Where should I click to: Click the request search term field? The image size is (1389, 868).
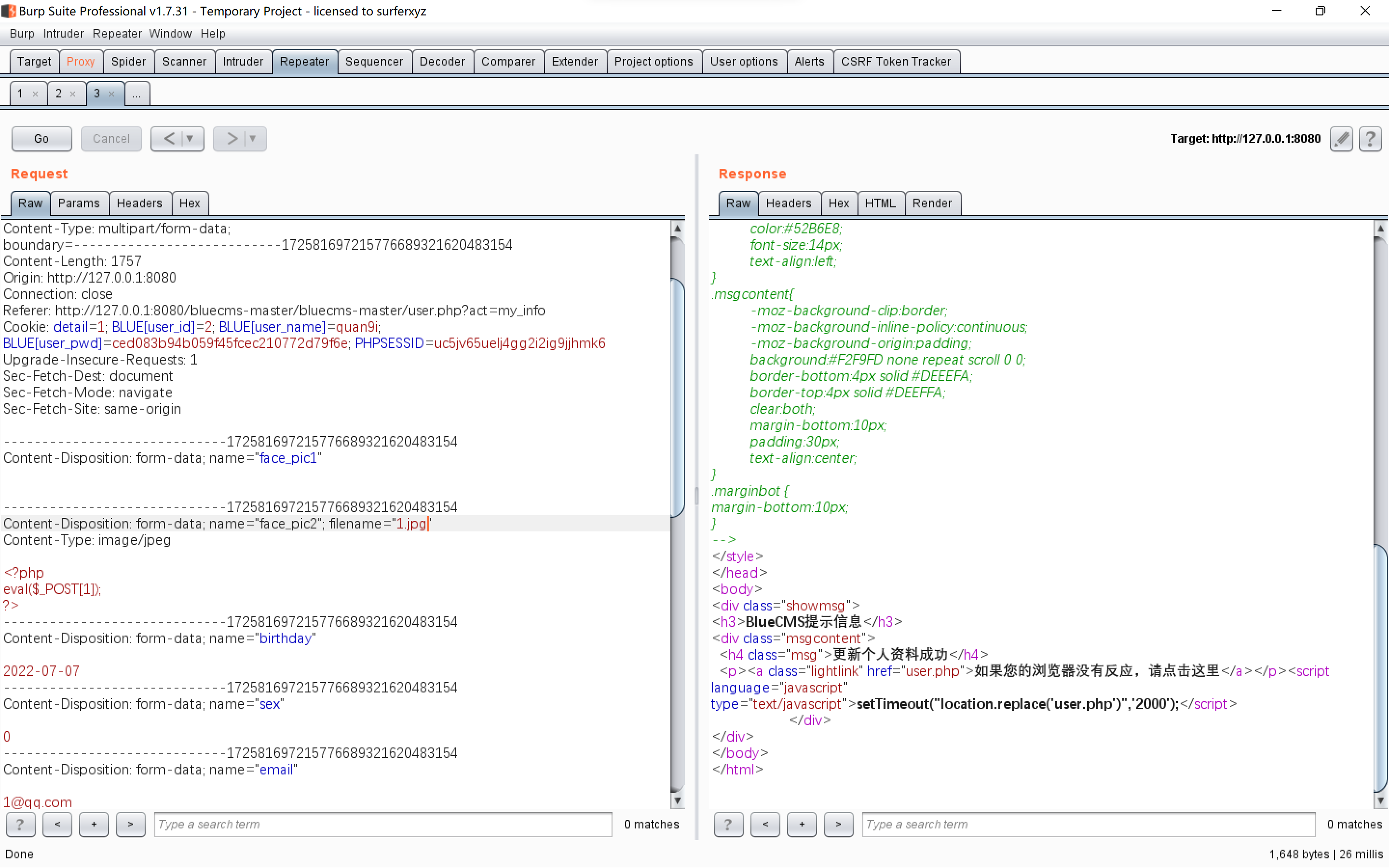[x=383, y=825]
